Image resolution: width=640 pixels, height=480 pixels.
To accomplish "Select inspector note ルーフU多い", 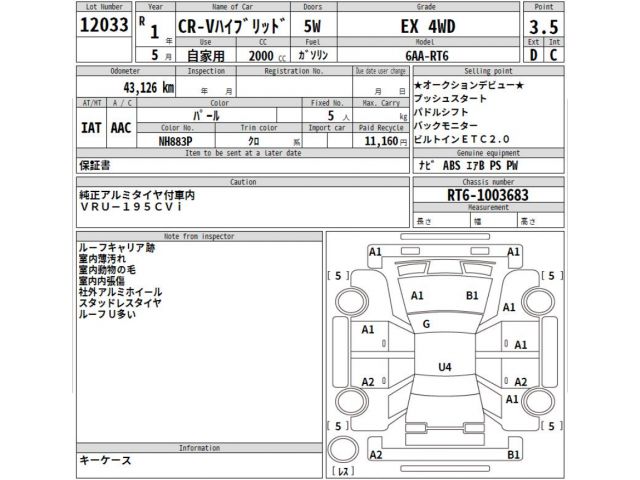I will point(107,314).
